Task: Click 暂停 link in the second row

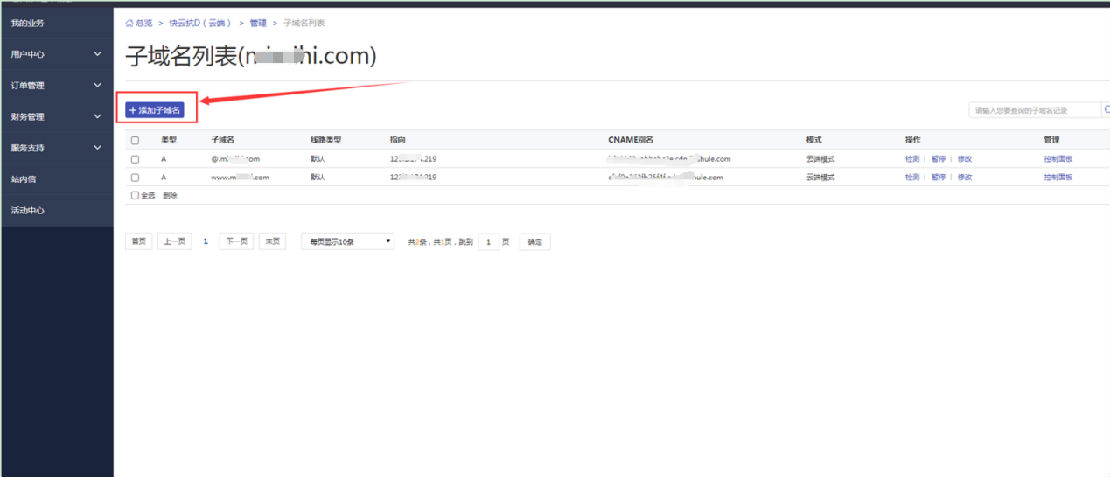Action: (937, 177)
